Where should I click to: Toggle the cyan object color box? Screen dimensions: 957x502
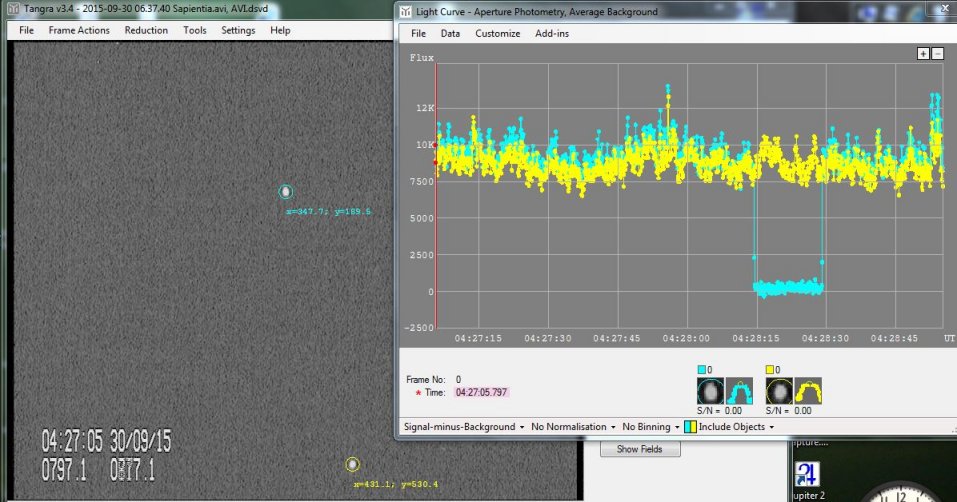click(x=701, y=369)
